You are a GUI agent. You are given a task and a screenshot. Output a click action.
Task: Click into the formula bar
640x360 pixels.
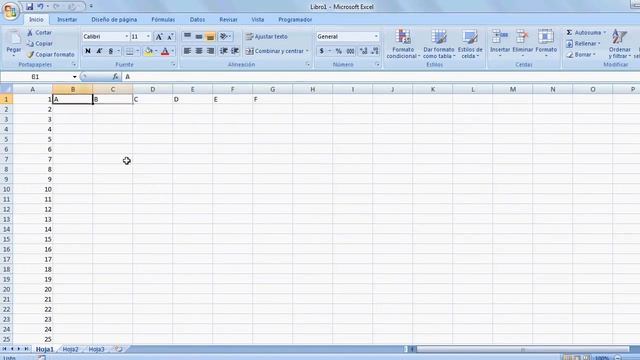(380, 77)
